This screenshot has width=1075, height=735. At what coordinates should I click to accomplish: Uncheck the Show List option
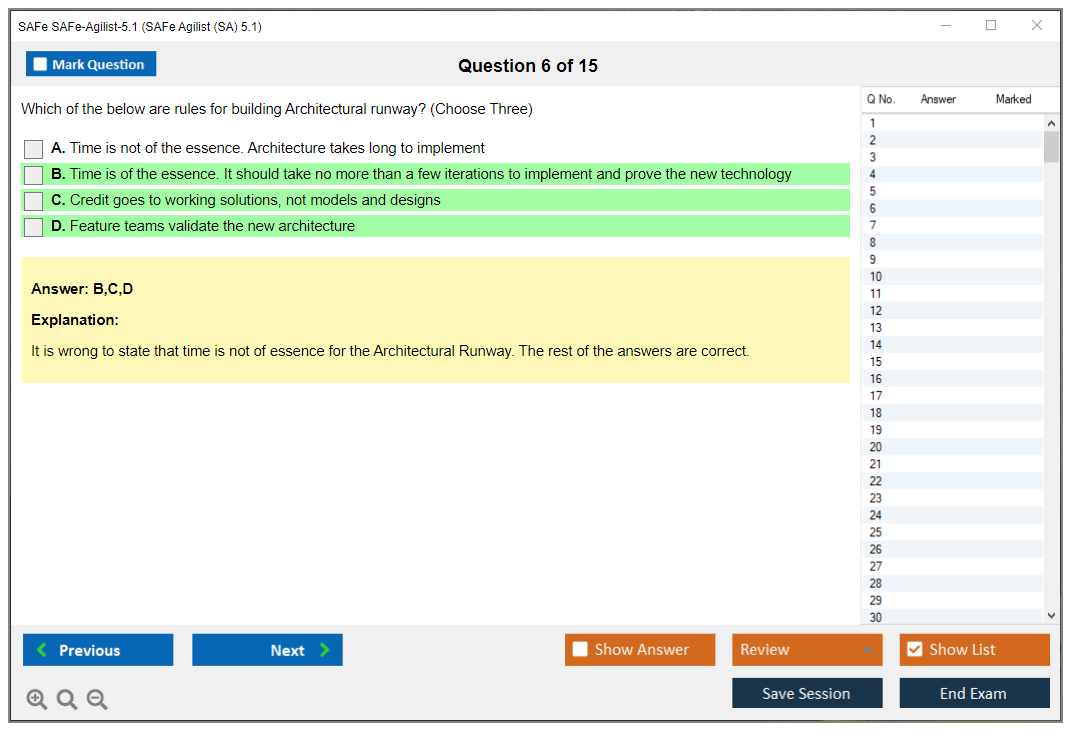[914, 650]
